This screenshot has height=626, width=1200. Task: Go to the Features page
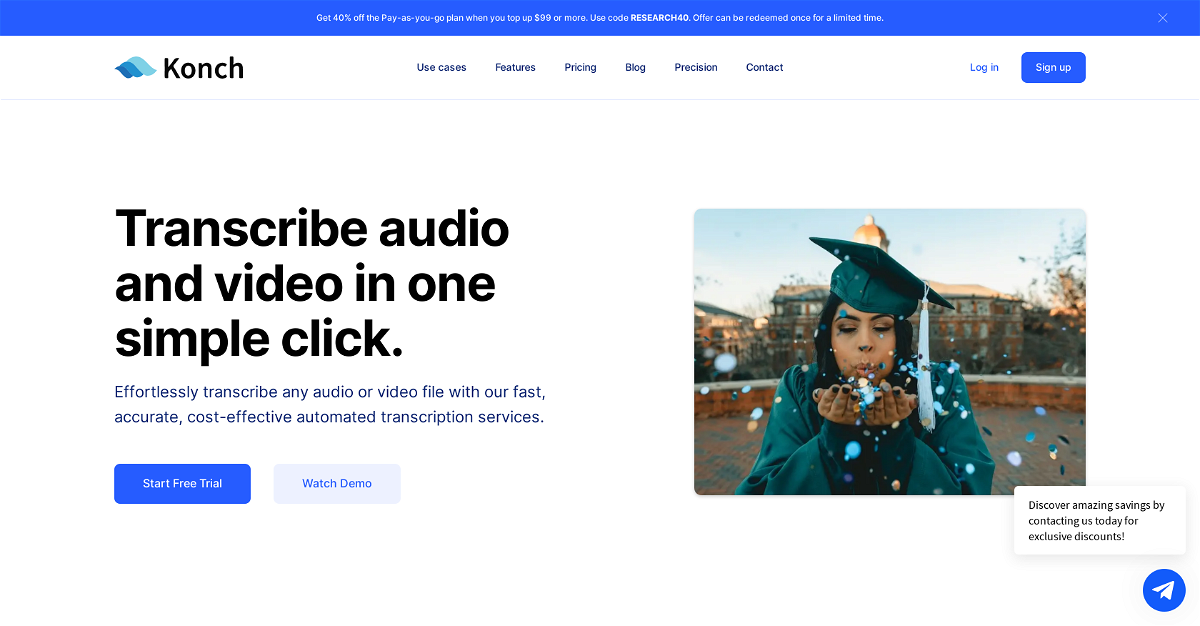point(515,68)
